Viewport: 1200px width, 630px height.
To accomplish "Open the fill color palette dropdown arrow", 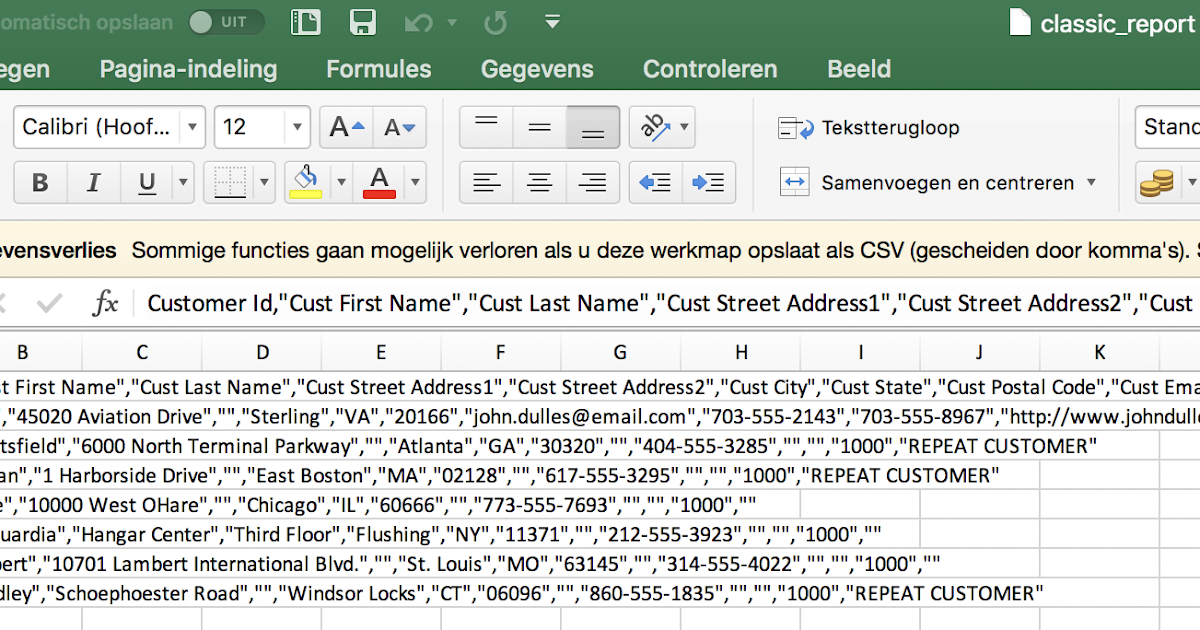I will point(342,182).
